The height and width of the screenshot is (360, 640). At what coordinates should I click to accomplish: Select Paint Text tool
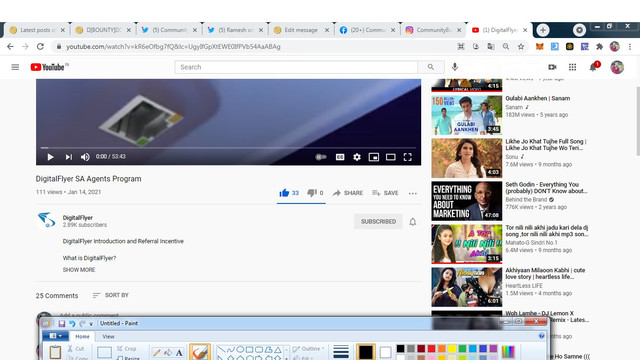coord(179,353)
